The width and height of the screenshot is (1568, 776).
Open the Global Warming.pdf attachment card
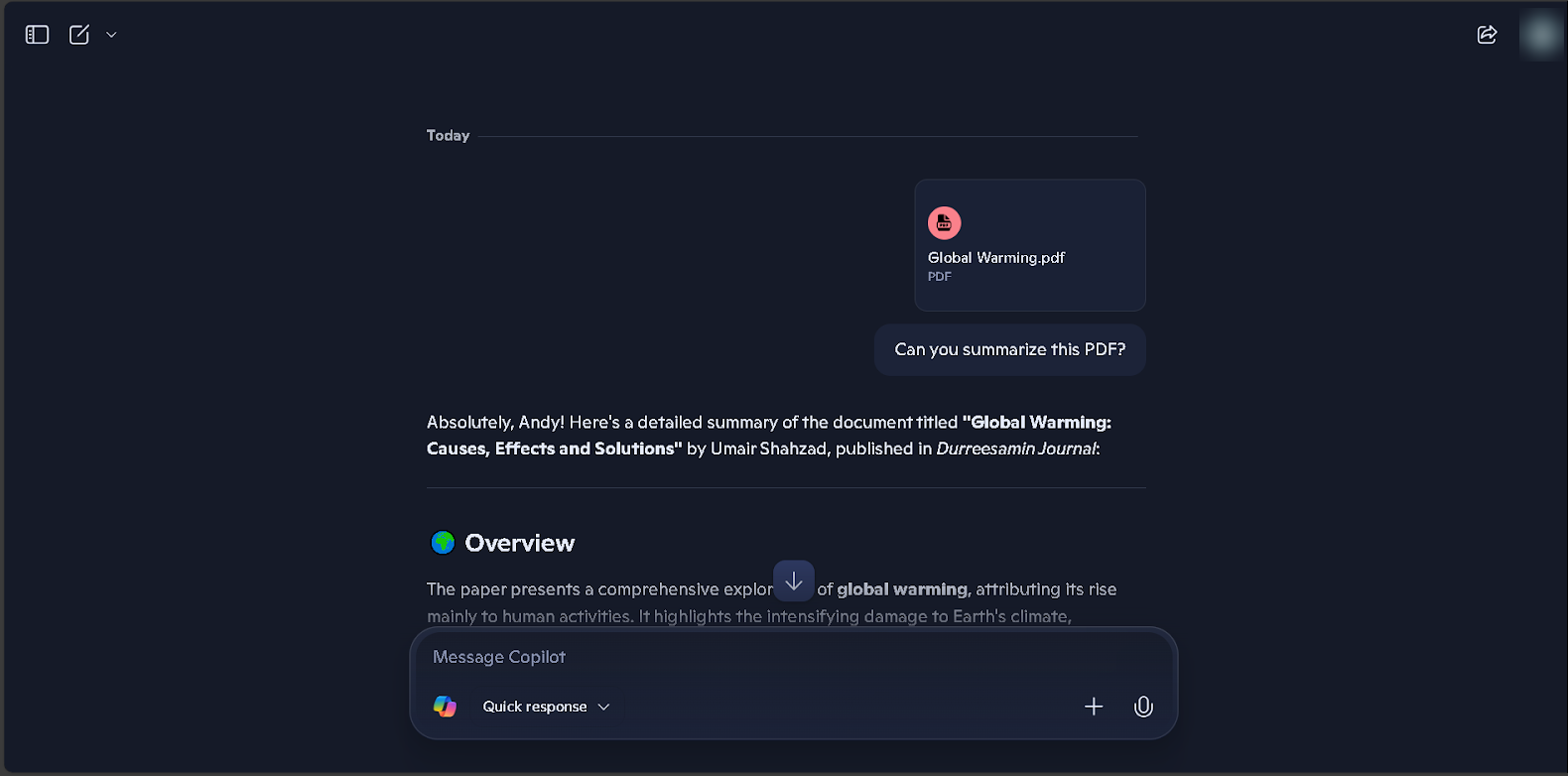1030,245
